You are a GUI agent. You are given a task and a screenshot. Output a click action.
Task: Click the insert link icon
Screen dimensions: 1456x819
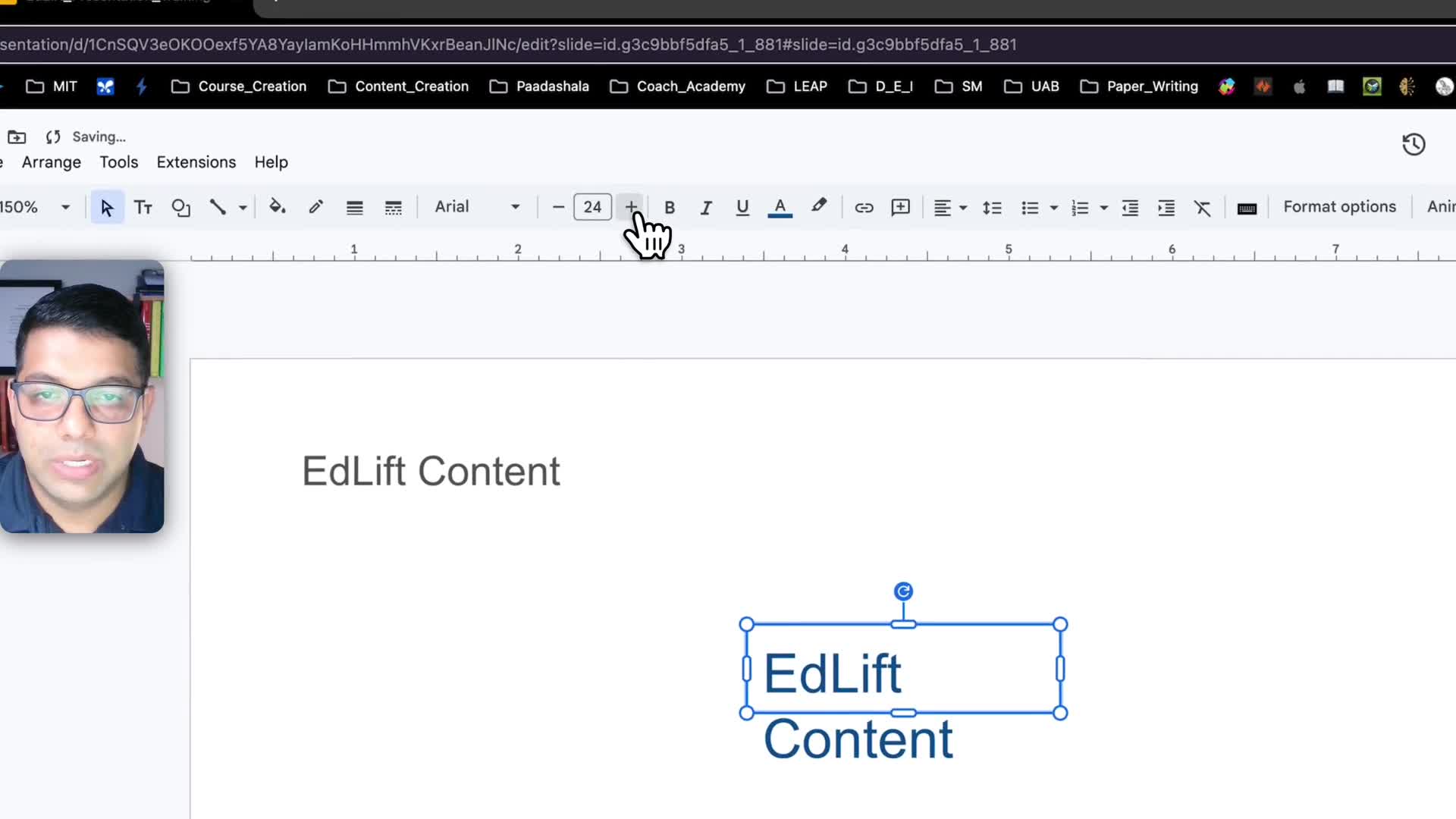tap(864, 207)
